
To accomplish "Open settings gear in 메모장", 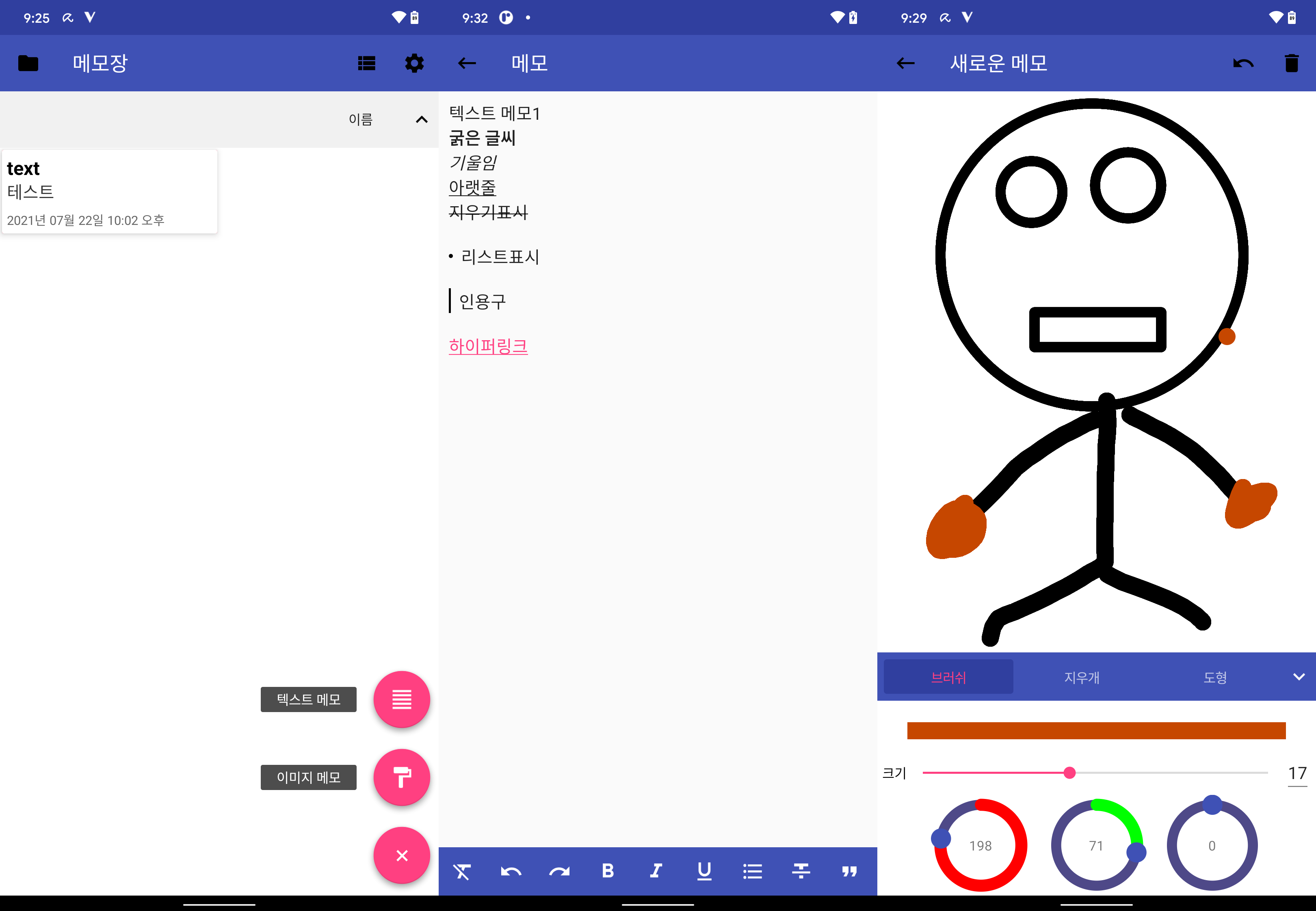I will pyautogui.click(x=414, y=63).
